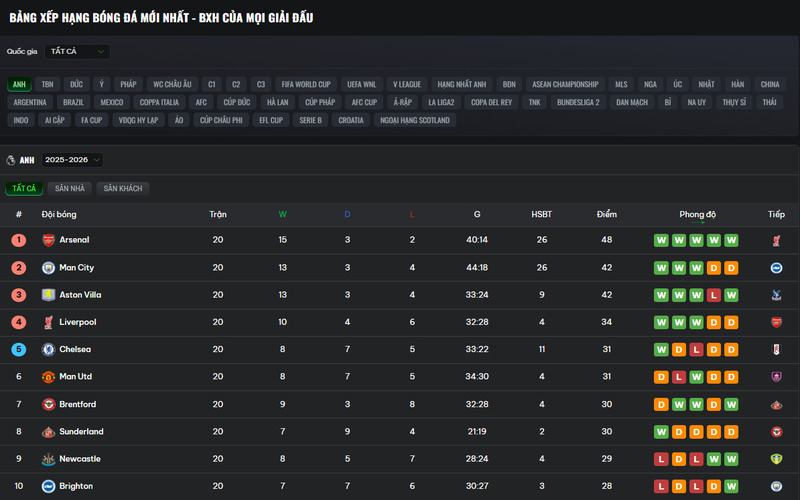Click the Liverpool crest in team column
The width and height of the screenshot is (800, 500).
click(48, 322)
